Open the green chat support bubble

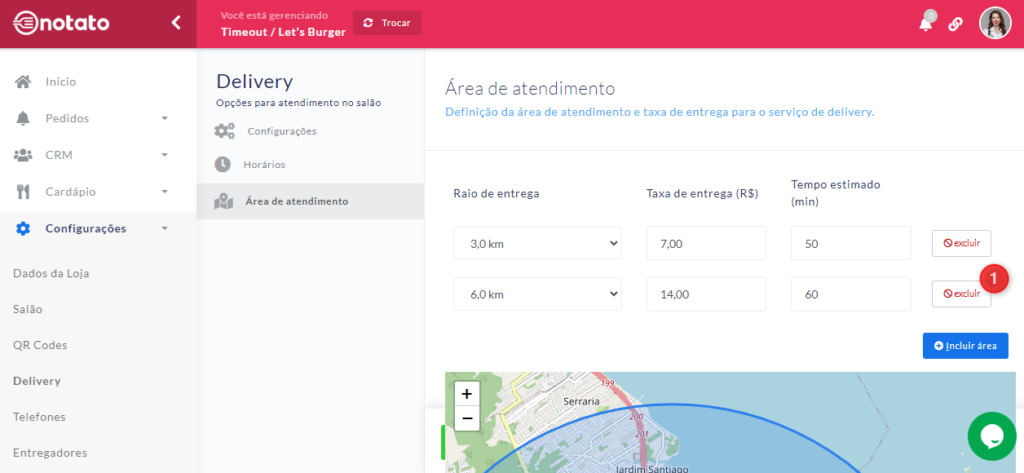pyautogui.click(x=991, y=436)
